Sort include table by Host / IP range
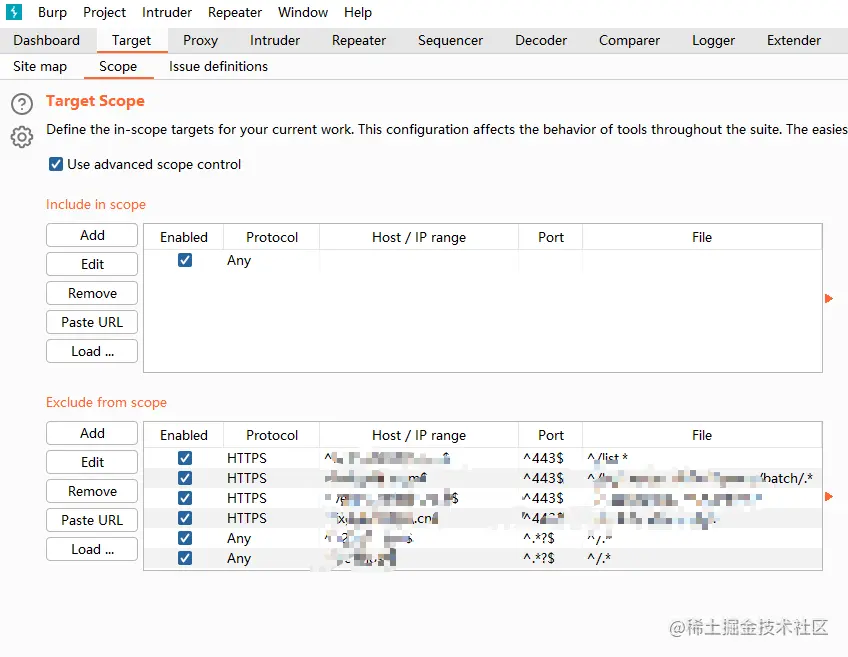 coord(419,237)
